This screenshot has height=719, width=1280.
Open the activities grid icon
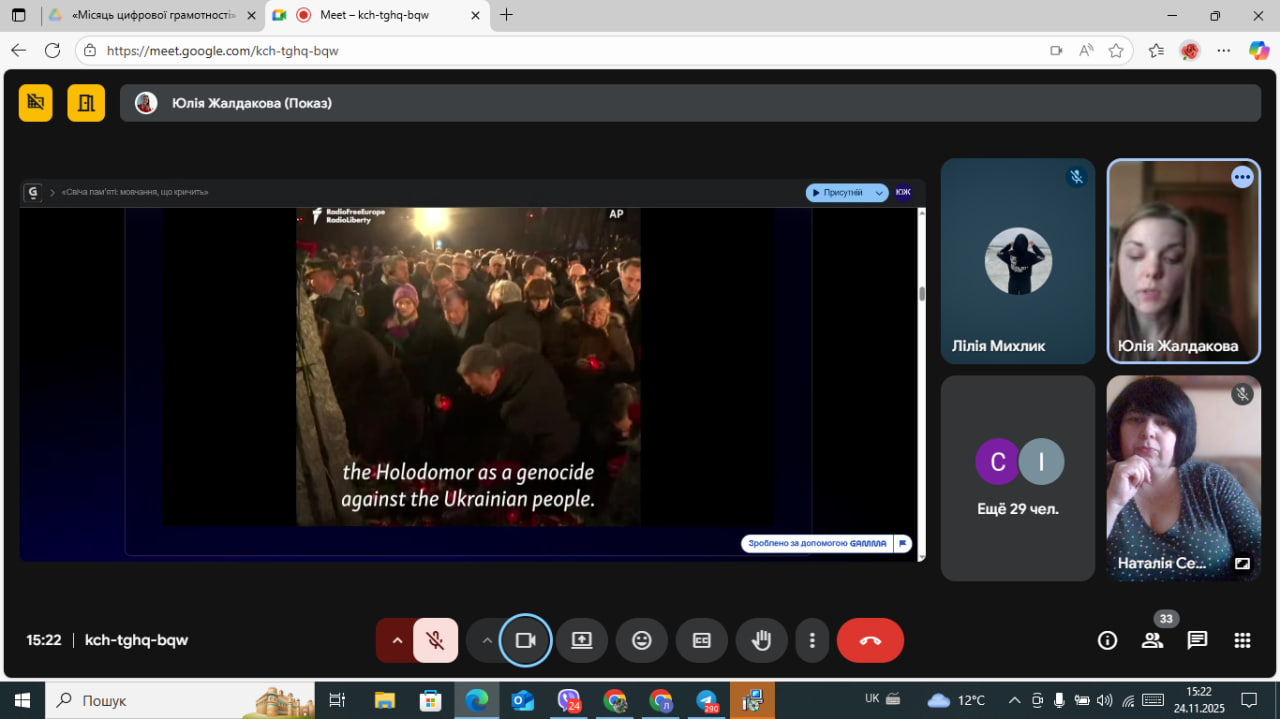pos(1242,641)
